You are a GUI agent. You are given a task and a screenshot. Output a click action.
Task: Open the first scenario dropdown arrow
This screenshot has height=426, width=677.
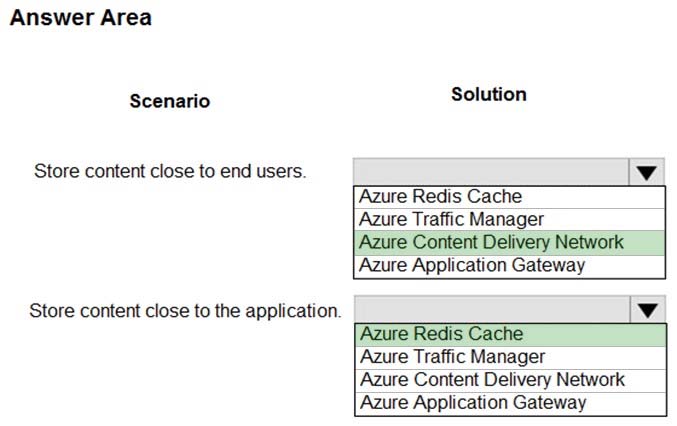point(646,172)
